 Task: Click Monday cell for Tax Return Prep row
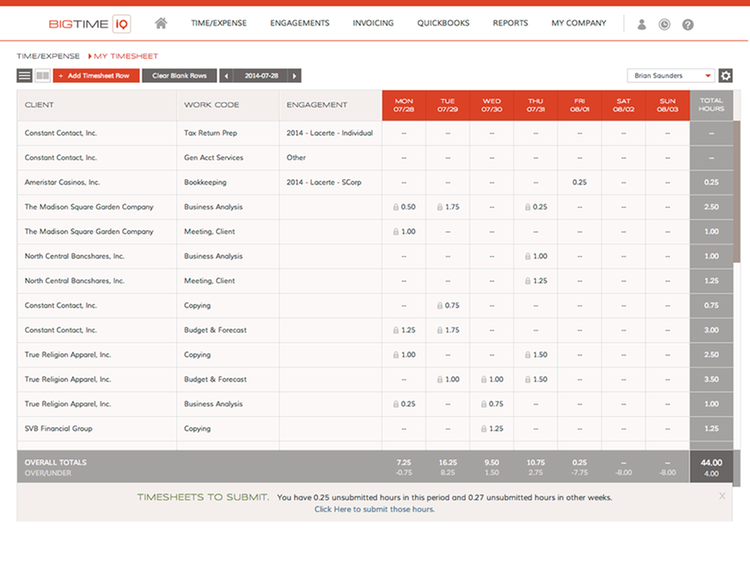tap(404, 133)
